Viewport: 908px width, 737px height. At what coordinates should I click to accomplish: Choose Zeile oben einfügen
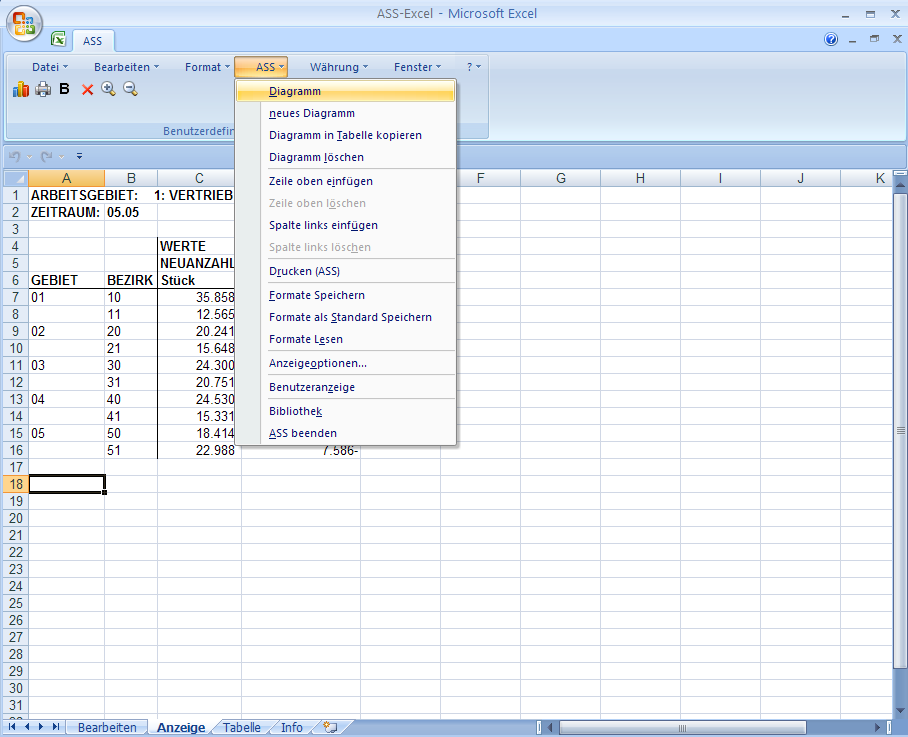click(346, 181)
